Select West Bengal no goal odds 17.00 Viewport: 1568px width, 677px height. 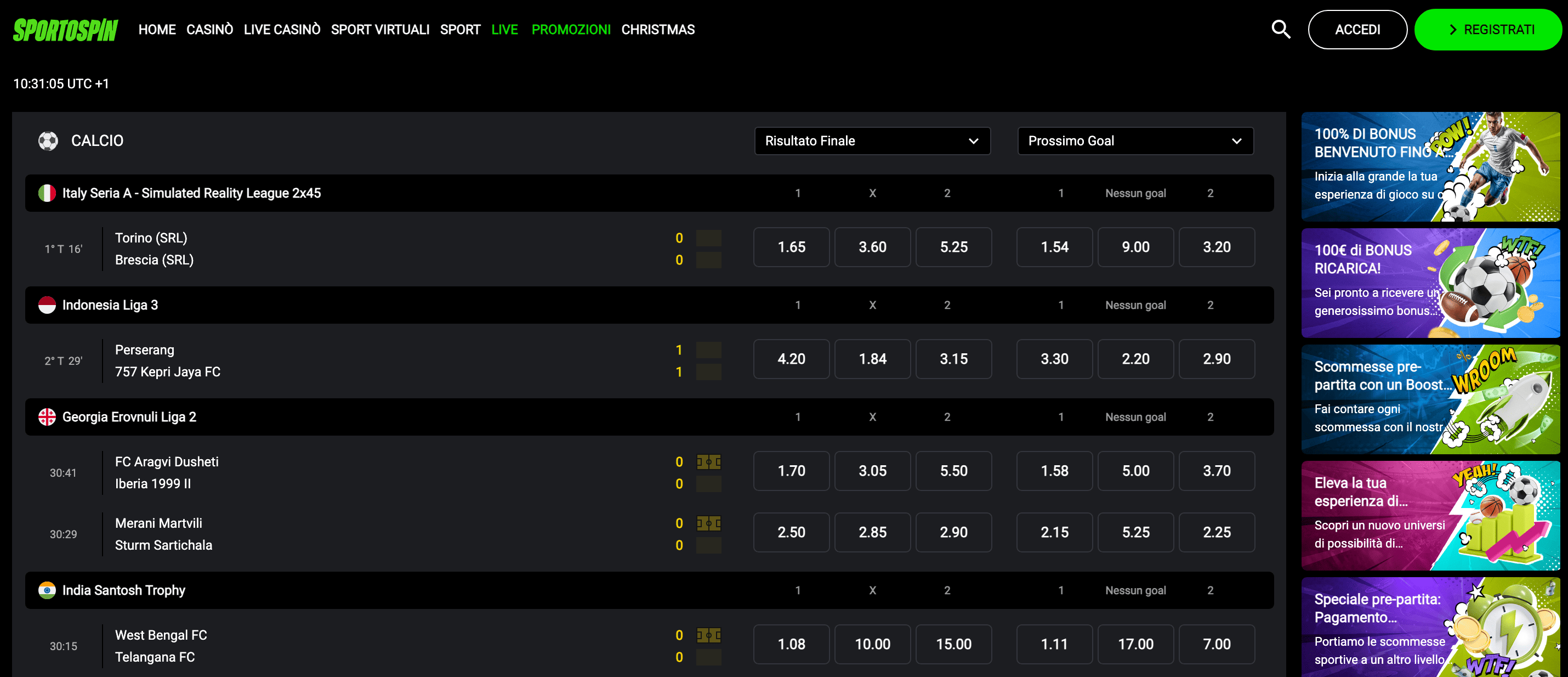tap(1135, 644)
